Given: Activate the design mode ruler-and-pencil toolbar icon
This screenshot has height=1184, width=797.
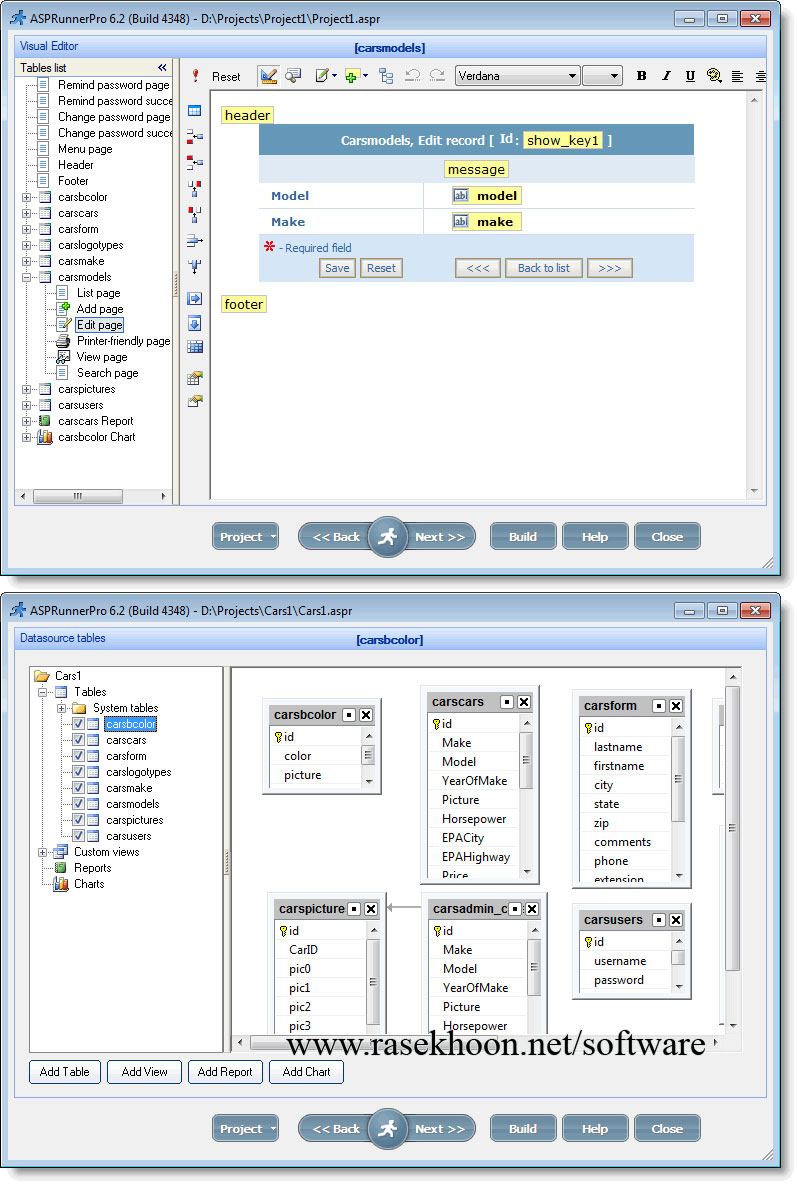Looking at the screenshot, I should point(268,76).
